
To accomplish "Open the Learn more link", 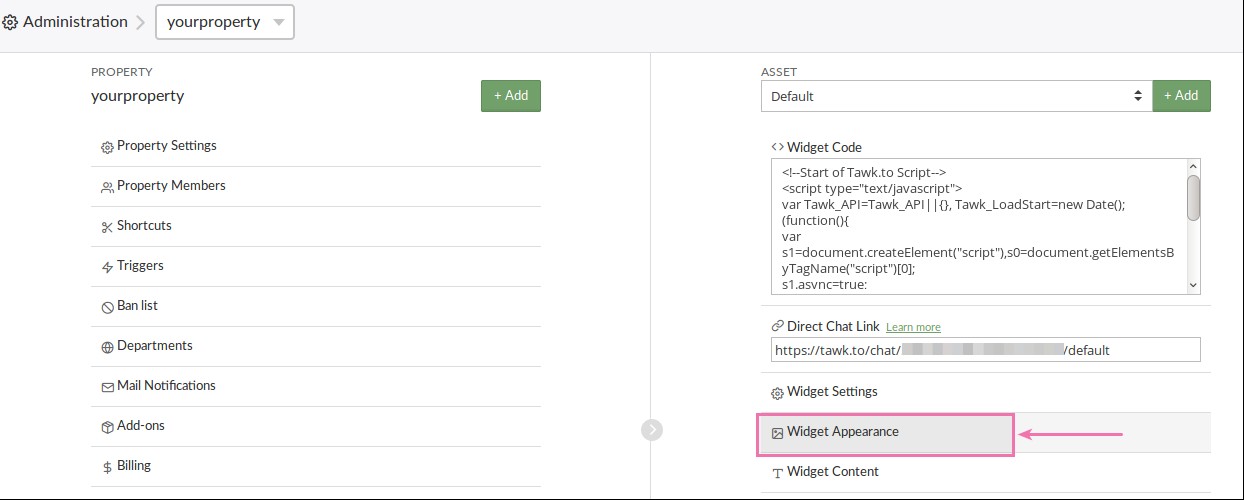I will [x=913, y=327].
